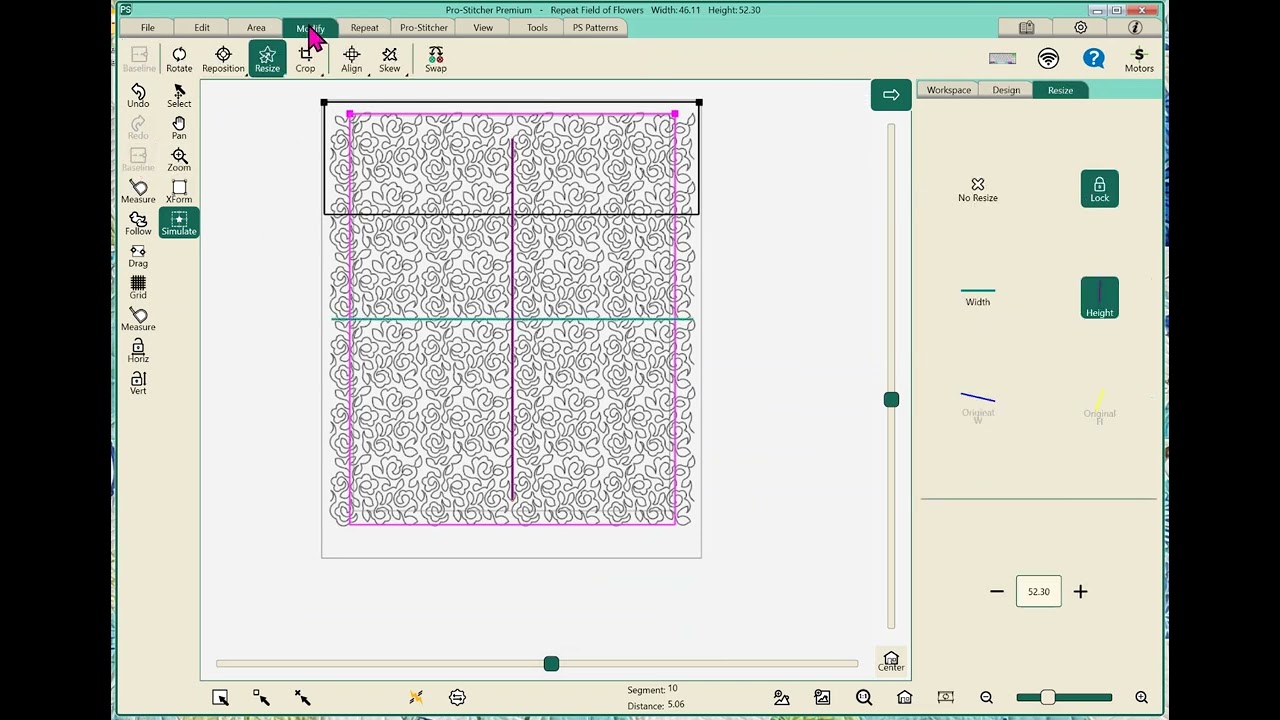Open the Area menu tab
This screenshot has height=720, width=1280.
click(256, 28)
